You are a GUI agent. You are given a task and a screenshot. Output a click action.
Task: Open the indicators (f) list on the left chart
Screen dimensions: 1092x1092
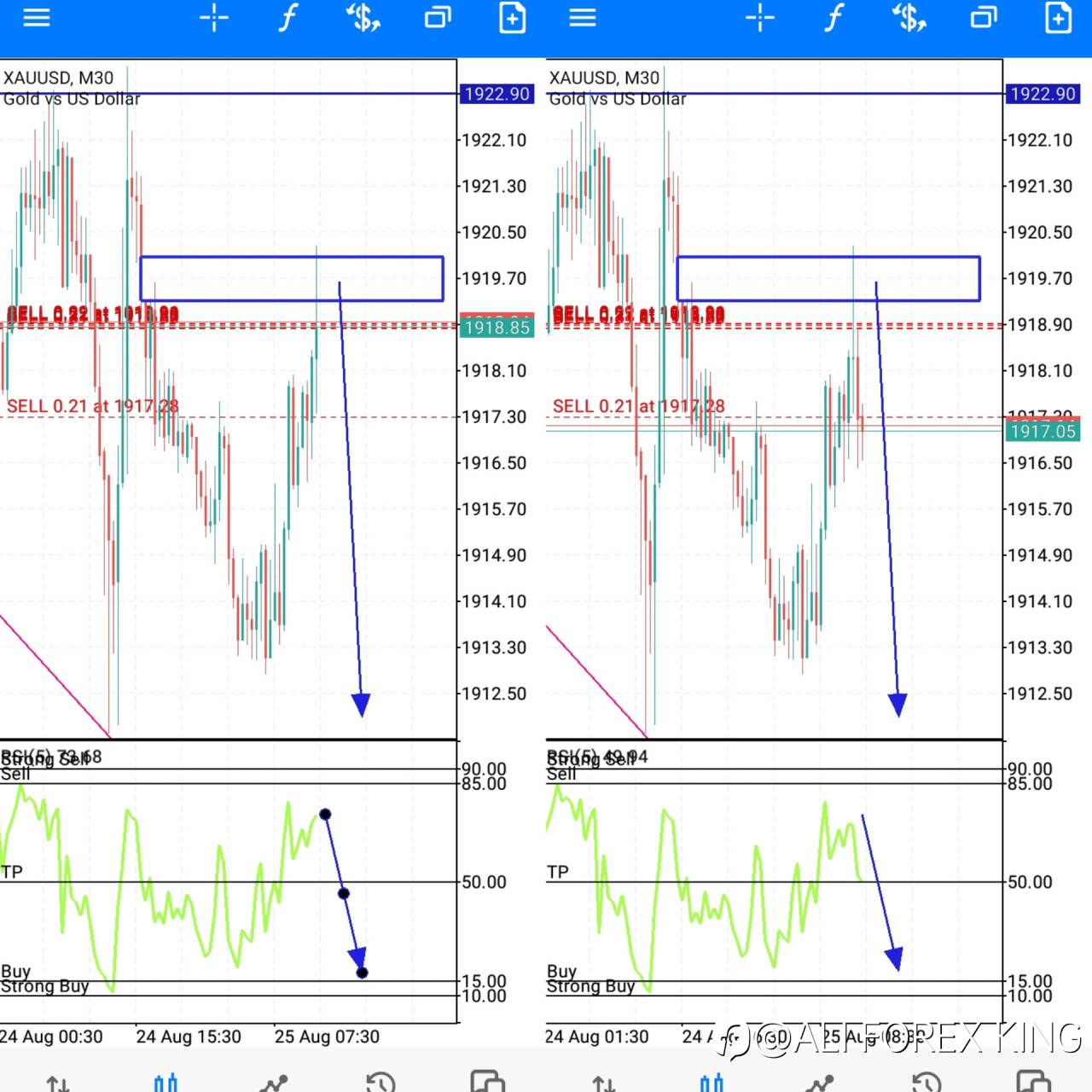(x=288, y=18)
